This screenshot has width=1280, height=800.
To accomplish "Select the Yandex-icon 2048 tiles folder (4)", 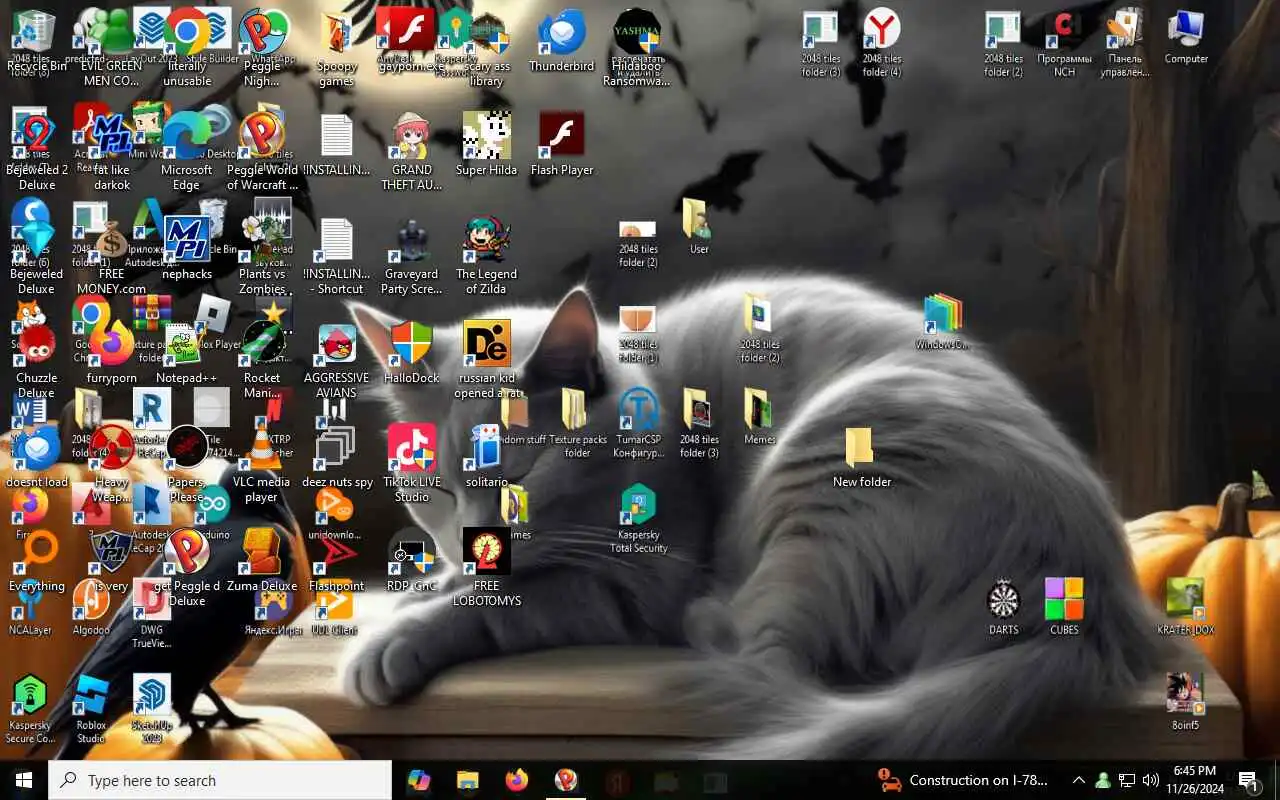I will click(x=881, y=42).
